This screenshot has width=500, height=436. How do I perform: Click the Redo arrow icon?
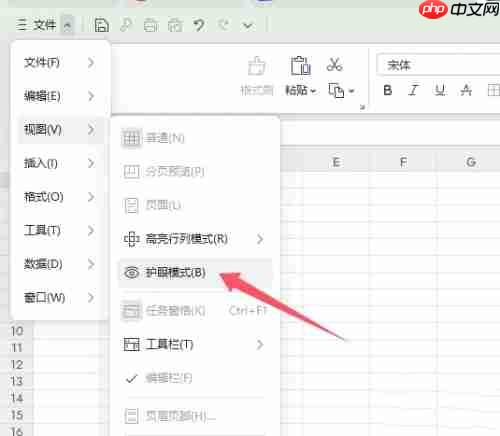click(x=224, y=25)
